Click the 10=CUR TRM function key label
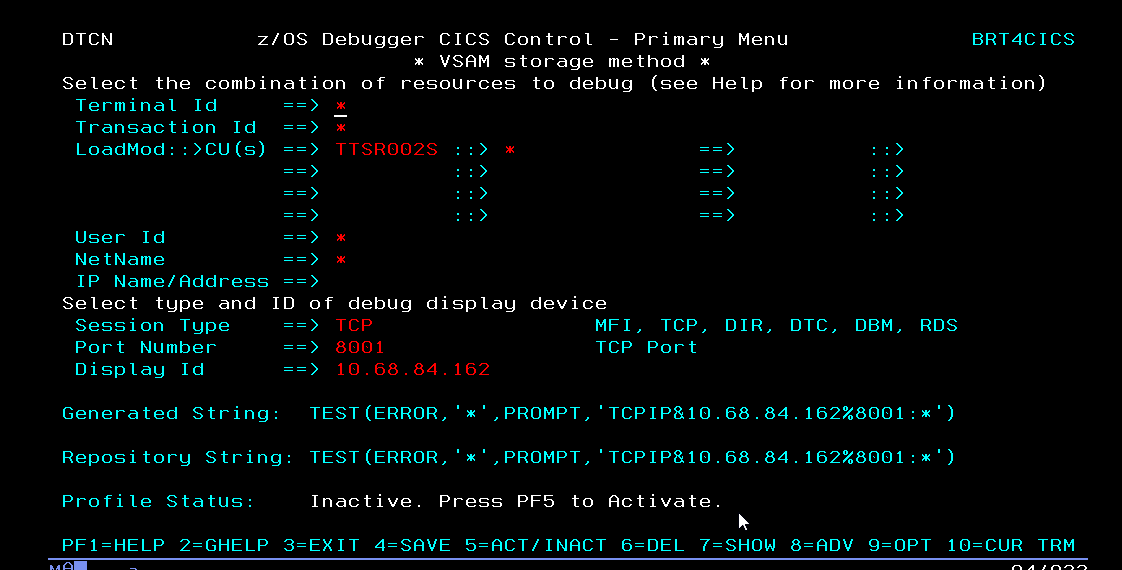The height and width of the screenshot is (570, 1122). pyautogui.click(x=1011, y=546)
